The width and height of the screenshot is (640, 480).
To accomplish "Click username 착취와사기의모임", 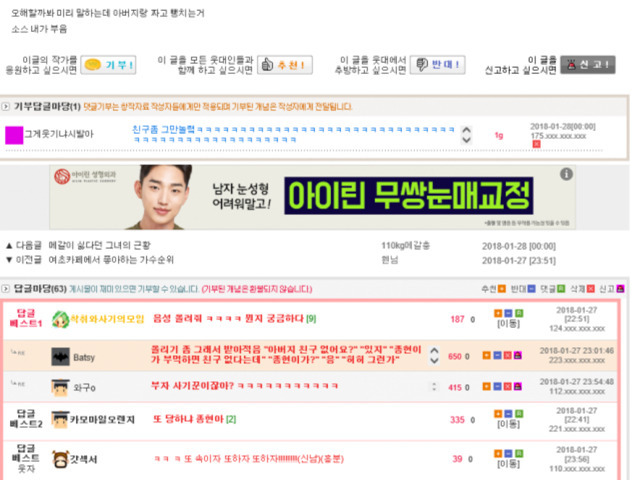I will [x=107, y=319].
